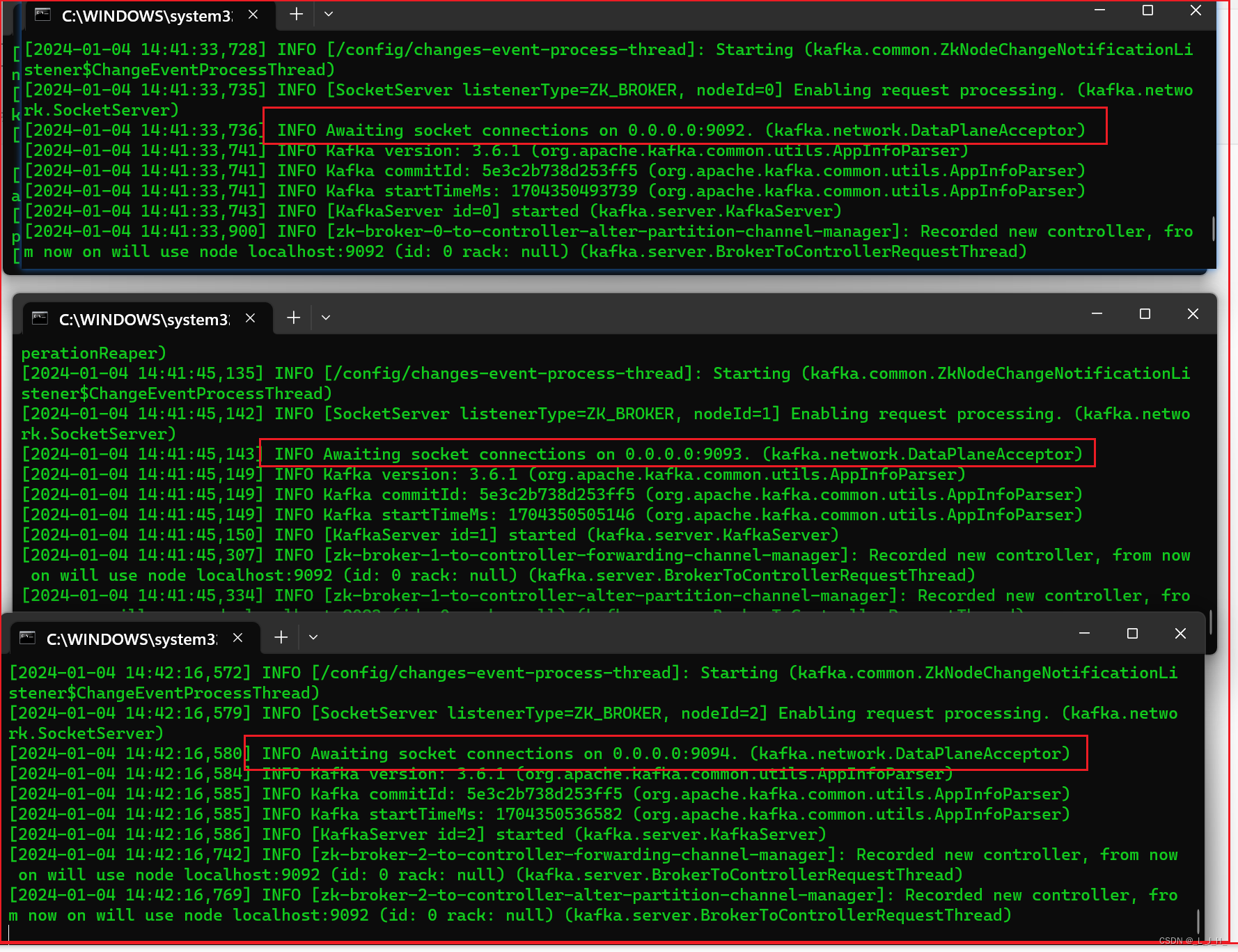This screenshot has width=1238, height=952.
Task: Close the bottom terminal window
Action: (1180, 634)
